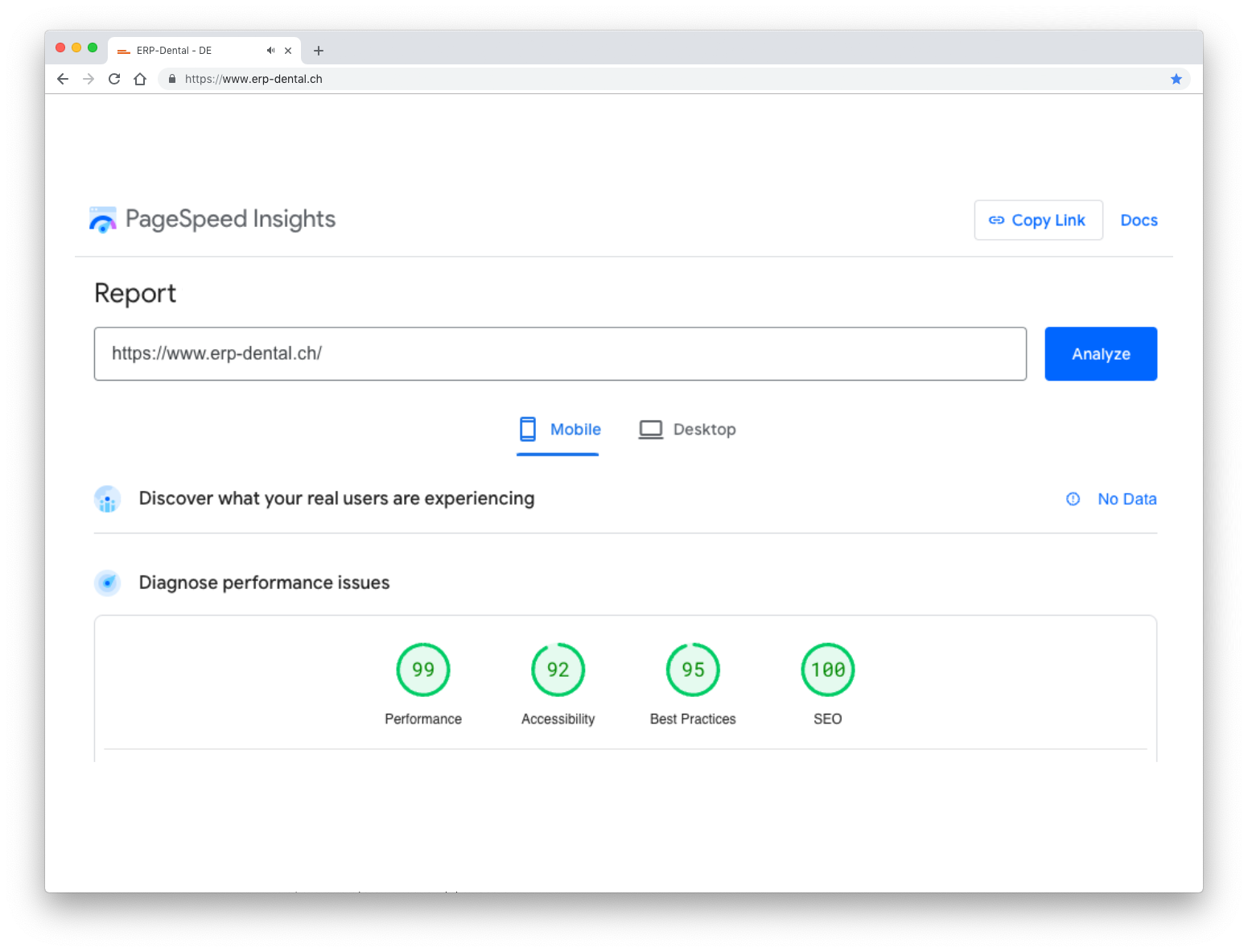Open the Docs link
Image resolution: width=1248 pixels, height=952 pixels.
(x=1139, y=220)
